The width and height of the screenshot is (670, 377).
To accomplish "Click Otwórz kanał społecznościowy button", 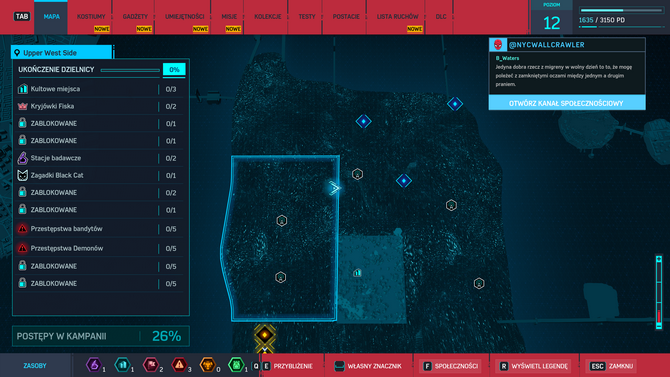I will click(x=567, y=103).
